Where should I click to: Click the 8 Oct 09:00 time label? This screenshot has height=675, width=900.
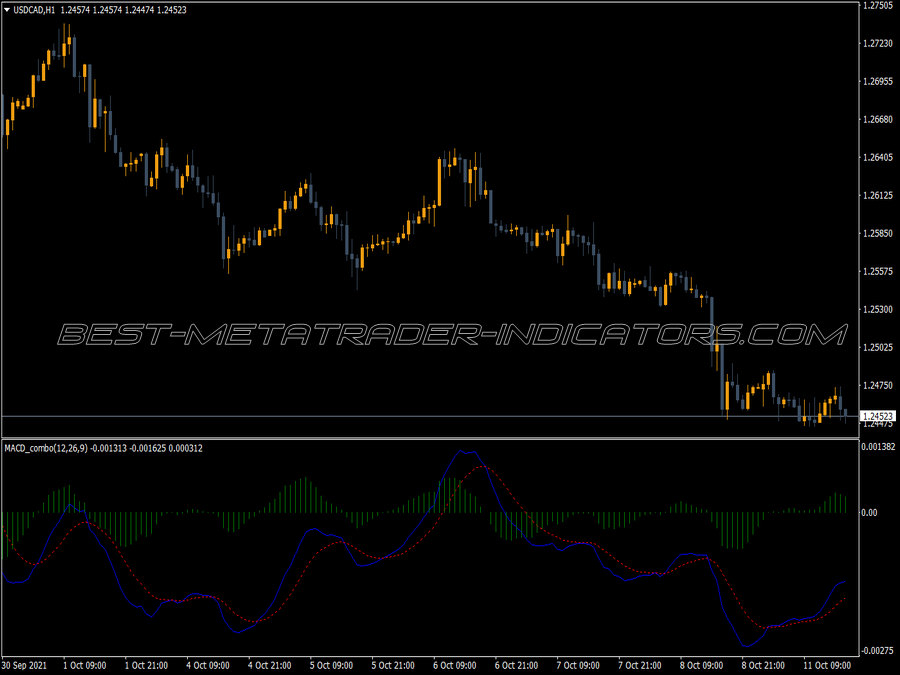point(701,665)
